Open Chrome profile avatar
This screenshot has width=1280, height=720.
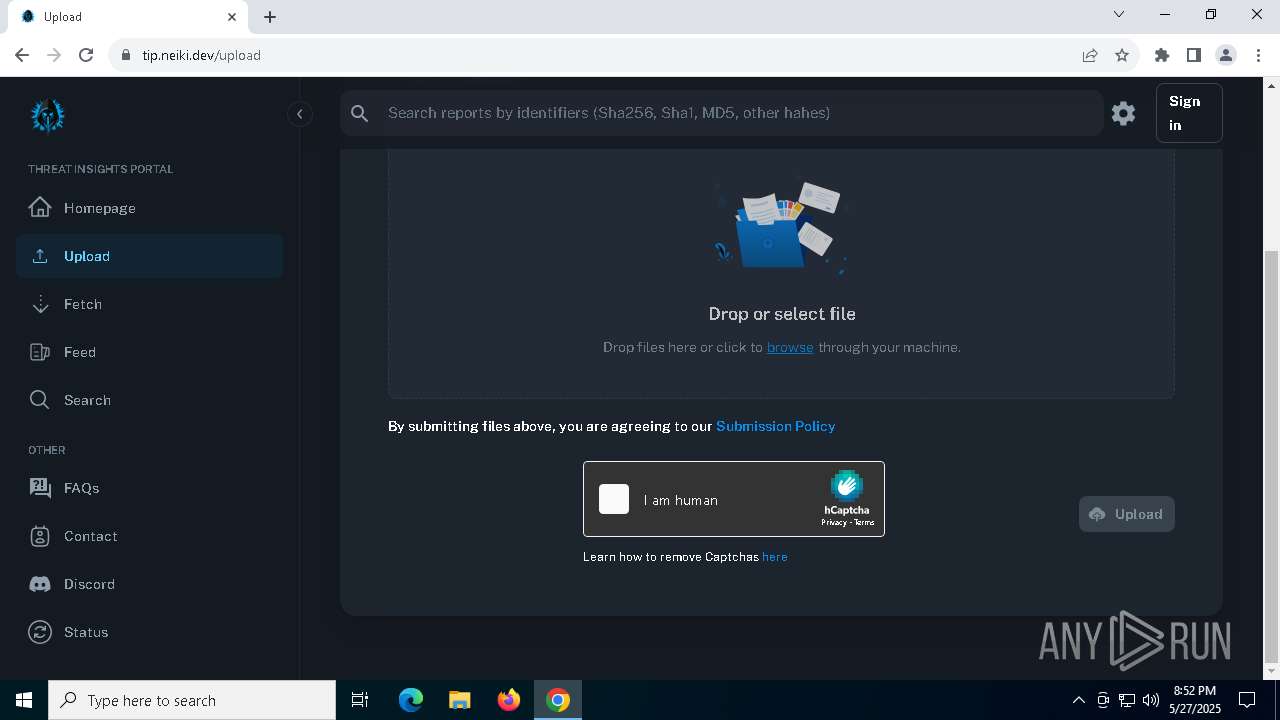(x=1226, y=55)
